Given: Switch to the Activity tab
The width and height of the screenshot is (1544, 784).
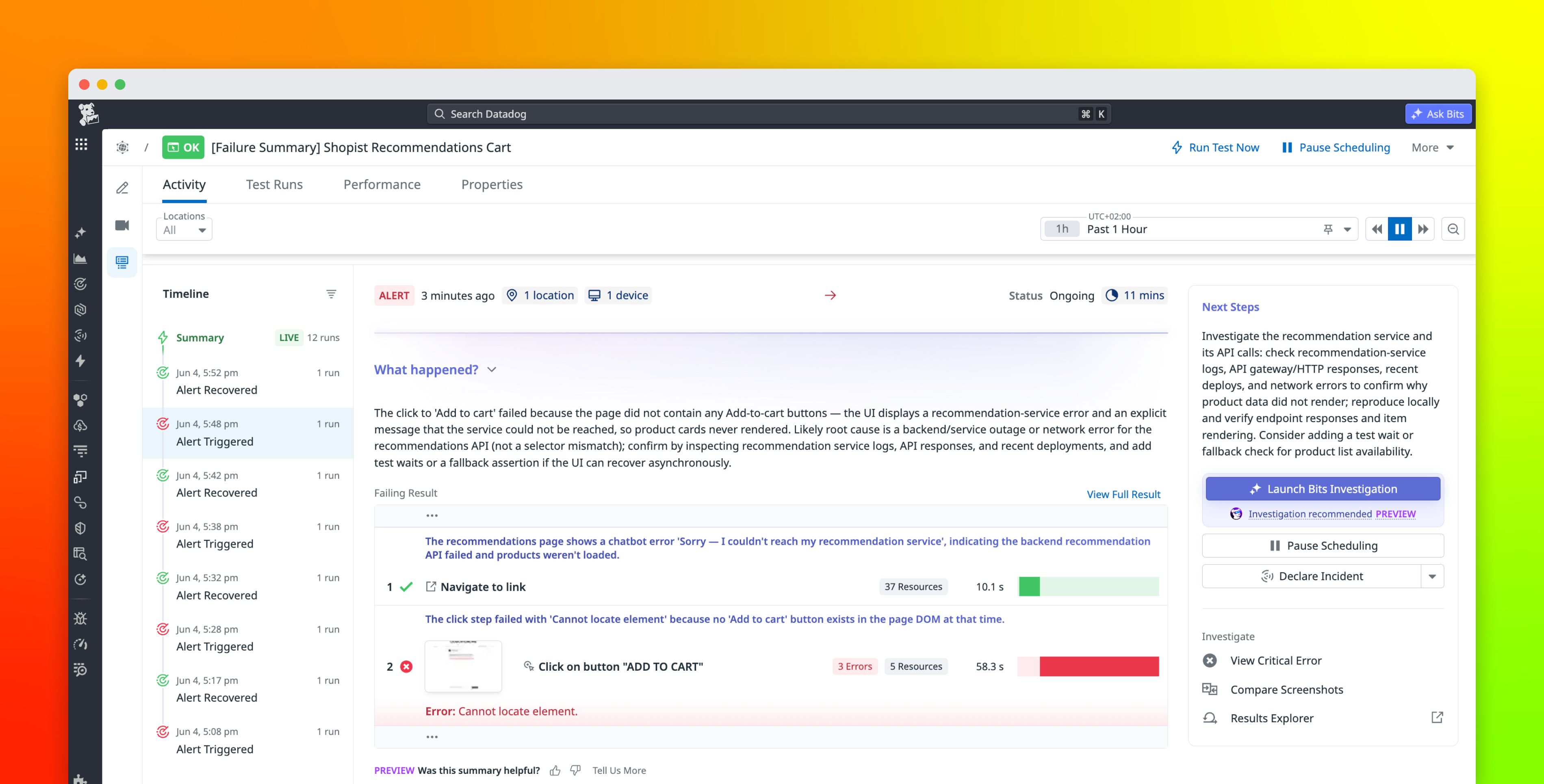Looking at the screenshot, I should click(x=184, y=184).
